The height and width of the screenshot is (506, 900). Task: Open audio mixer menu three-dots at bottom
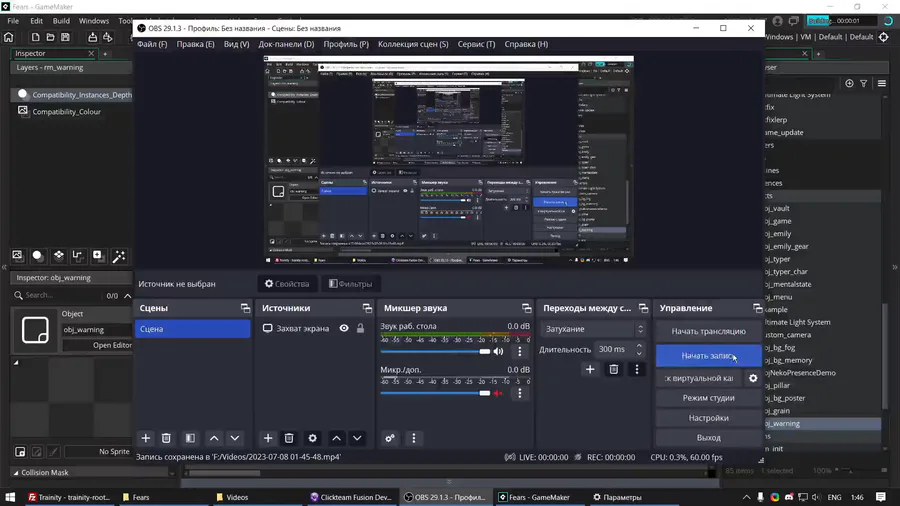coord(414,438)
